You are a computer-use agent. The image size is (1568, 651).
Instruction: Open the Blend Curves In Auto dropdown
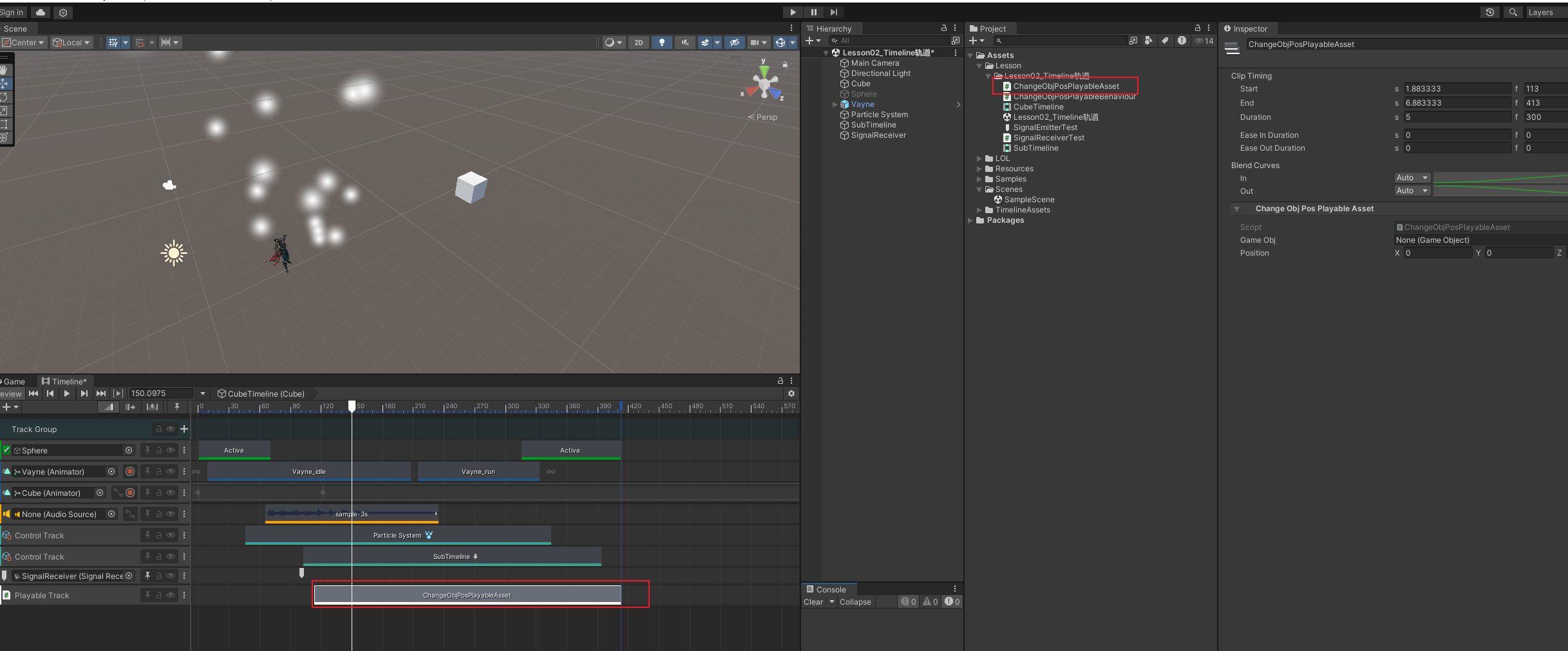click(x=1412, y=178)
